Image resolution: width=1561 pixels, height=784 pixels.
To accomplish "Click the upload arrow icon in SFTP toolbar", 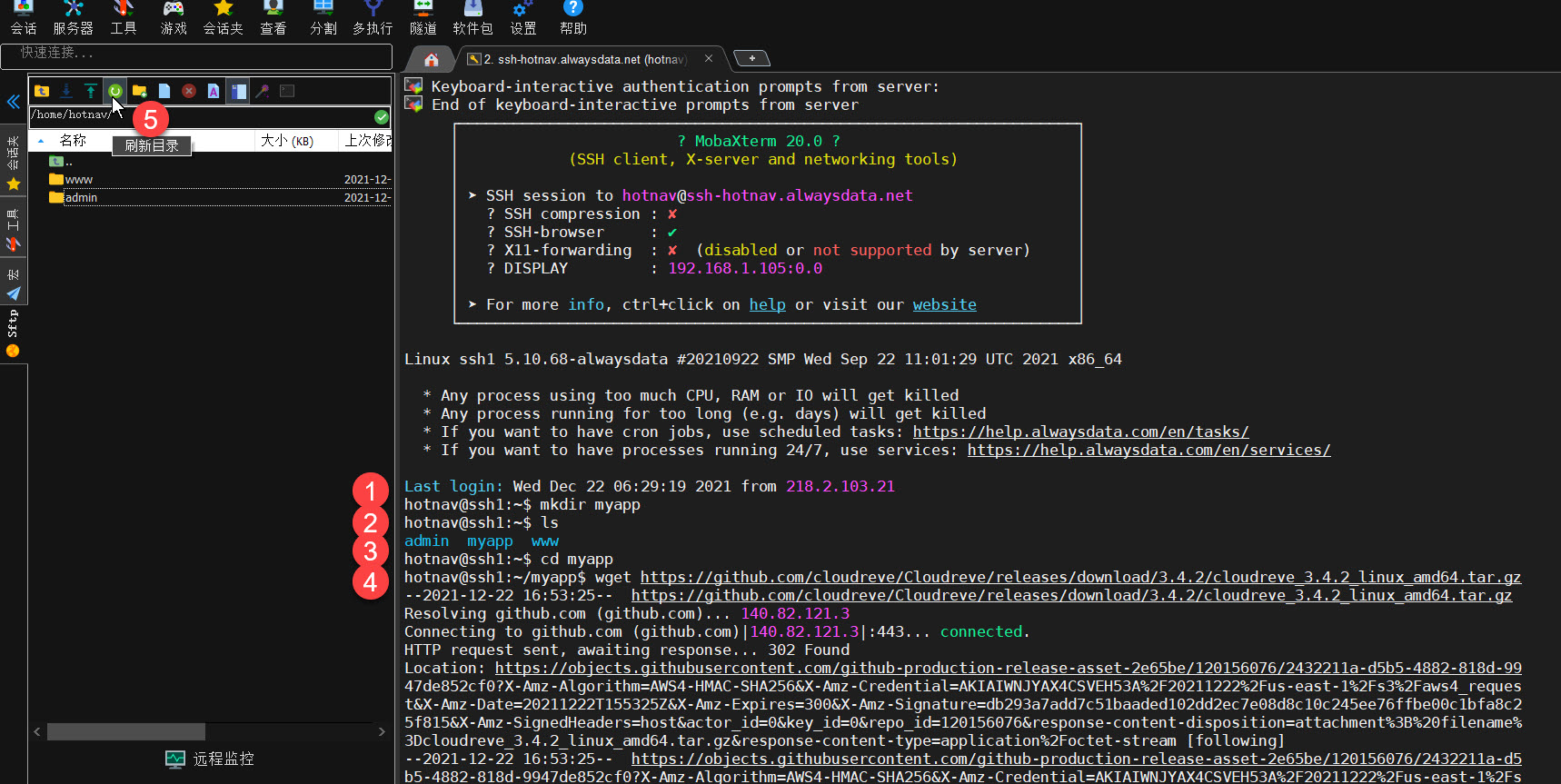I will pyautogui.click(x=91, y=91).
